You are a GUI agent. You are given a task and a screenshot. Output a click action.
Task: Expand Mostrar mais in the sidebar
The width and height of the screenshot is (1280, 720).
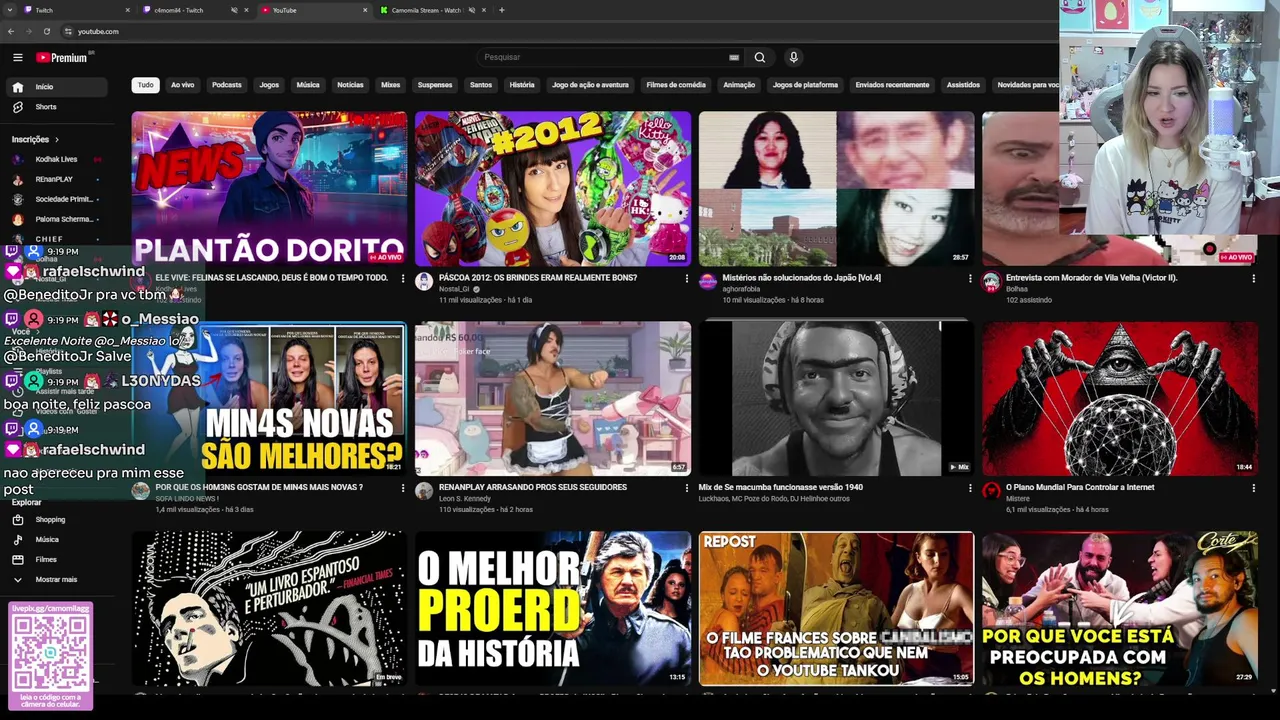tap(56, 579)
